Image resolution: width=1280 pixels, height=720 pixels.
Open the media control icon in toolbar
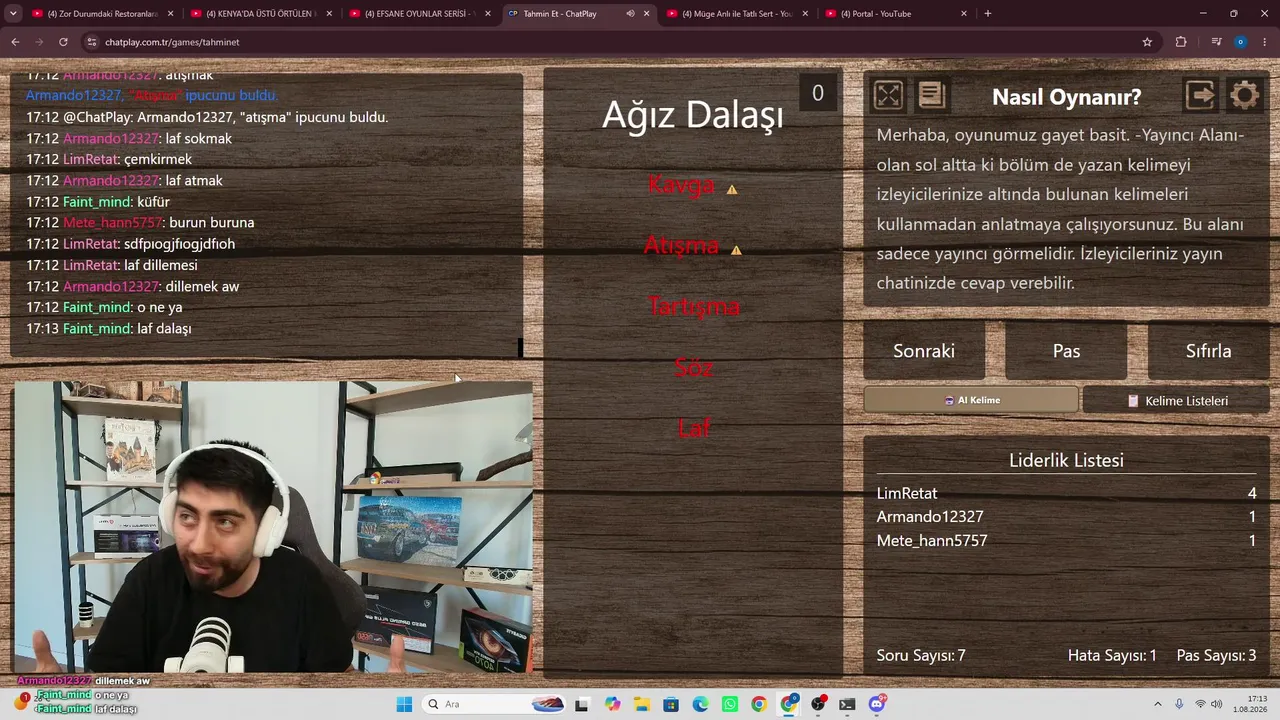pyautogui.click(x=1216, y=42)
